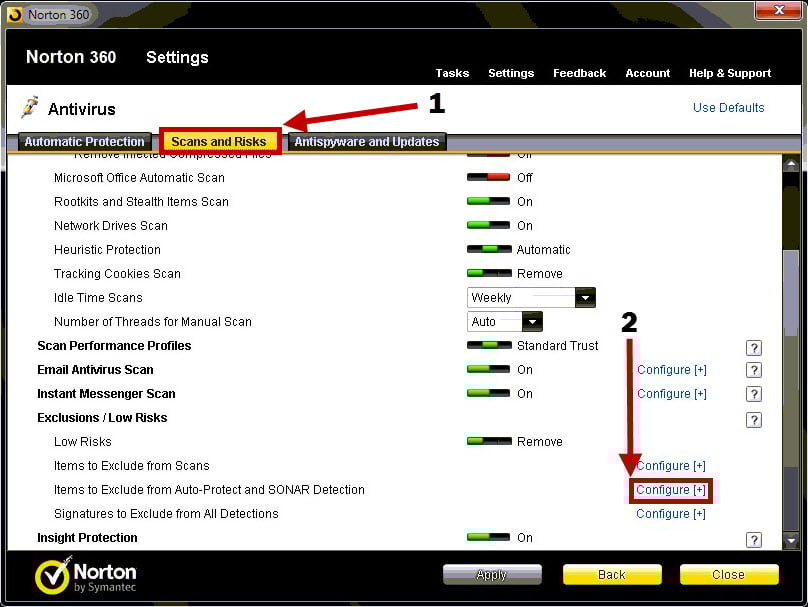
Task: Open the Account menu
Action: coord(648,73)
